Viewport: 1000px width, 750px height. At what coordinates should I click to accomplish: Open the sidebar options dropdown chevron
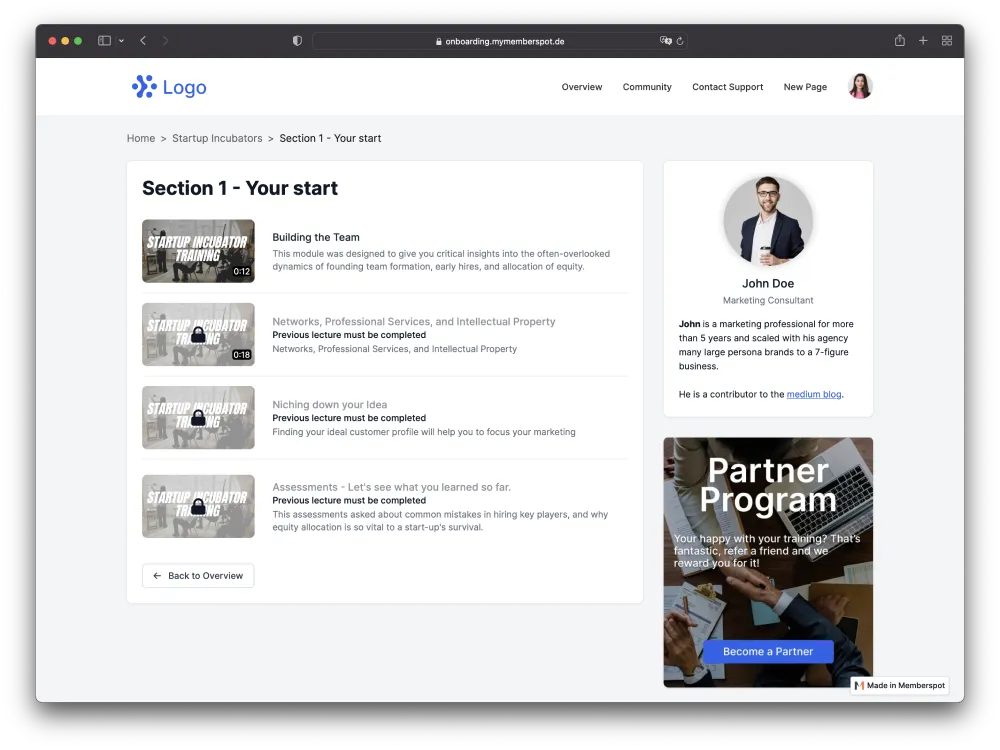121,41
